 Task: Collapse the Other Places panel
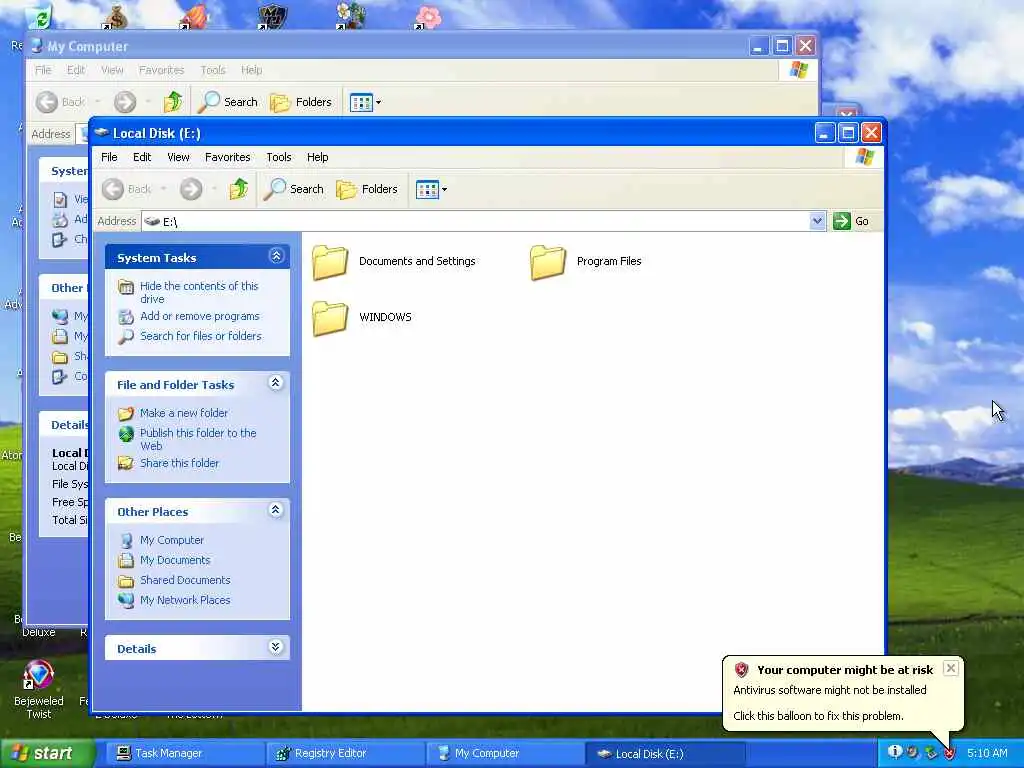(x=276, y=511)
